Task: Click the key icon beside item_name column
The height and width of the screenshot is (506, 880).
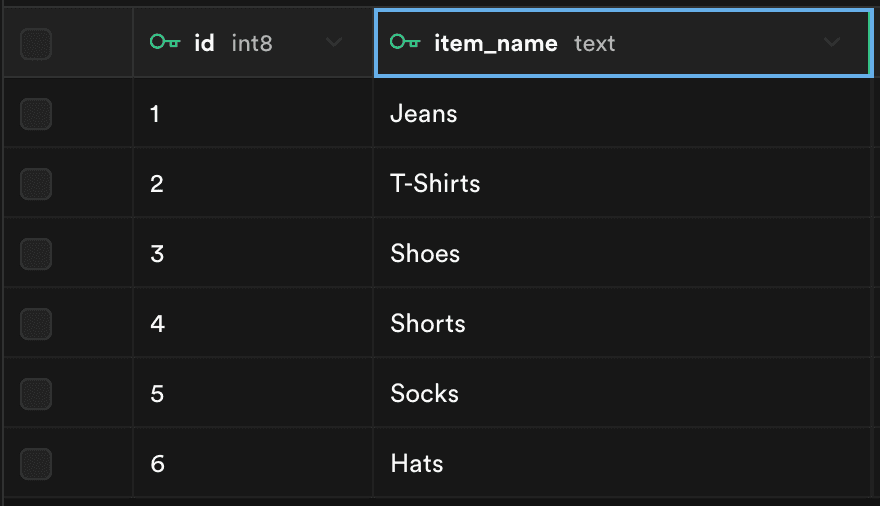Action: (405, 43)
